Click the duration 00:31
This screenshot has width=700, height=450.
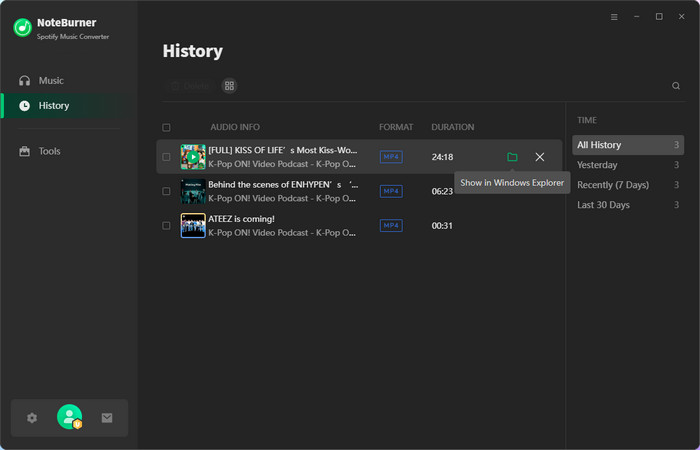point(442,226)
